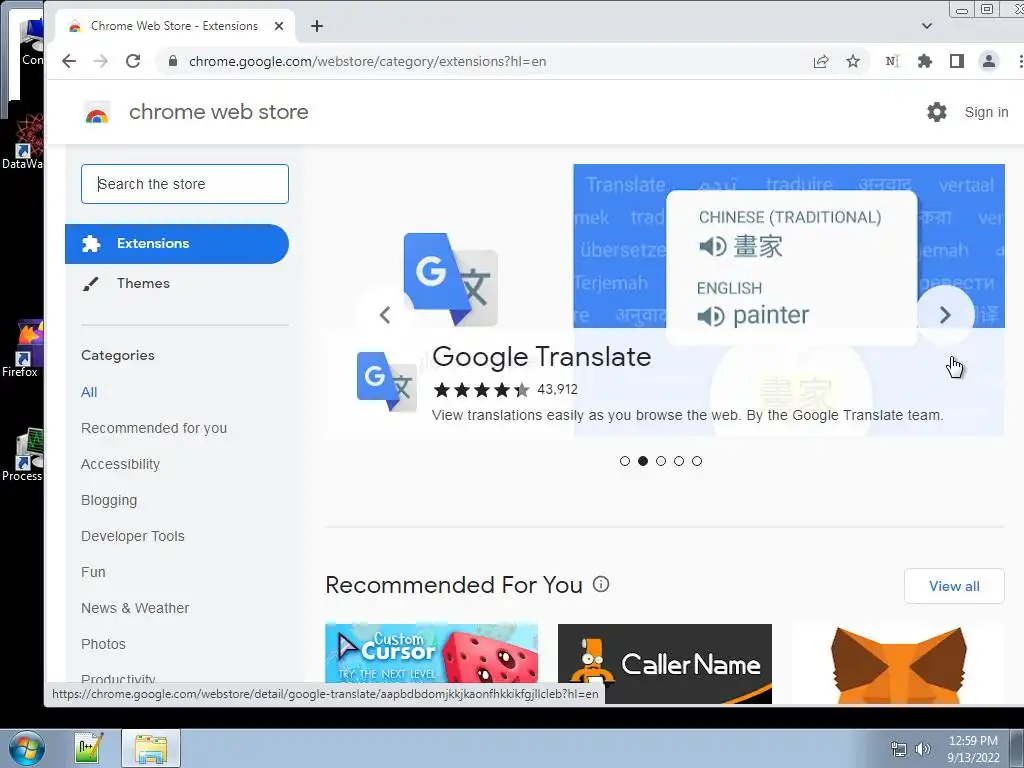View site information via the padlock icon
The height and width of the screenshot is (768, 1024).
[172, 61]
